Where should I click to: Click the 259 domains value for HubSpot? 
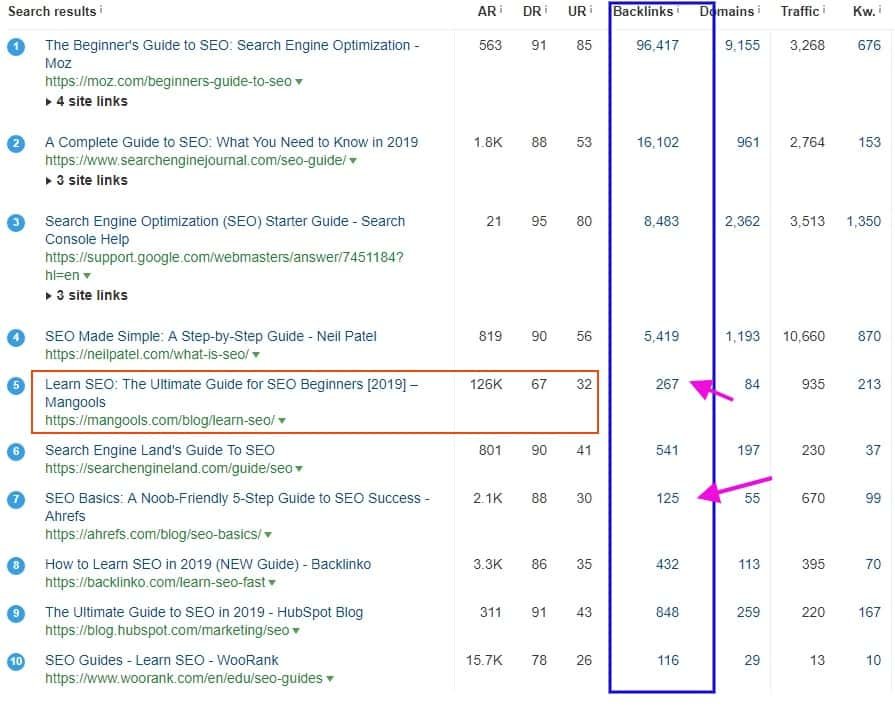[747, 612]
